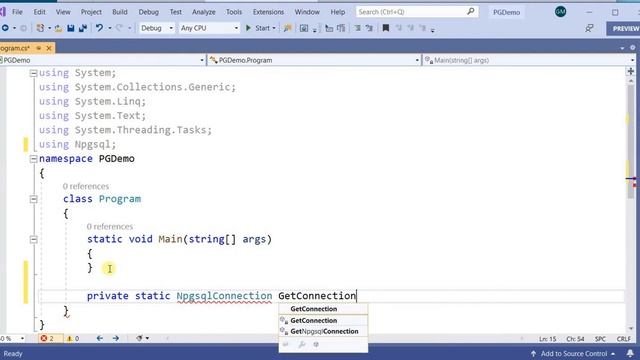Open the notifications bell icon
The width and height of the screenshot is (640, 360).
630,353
